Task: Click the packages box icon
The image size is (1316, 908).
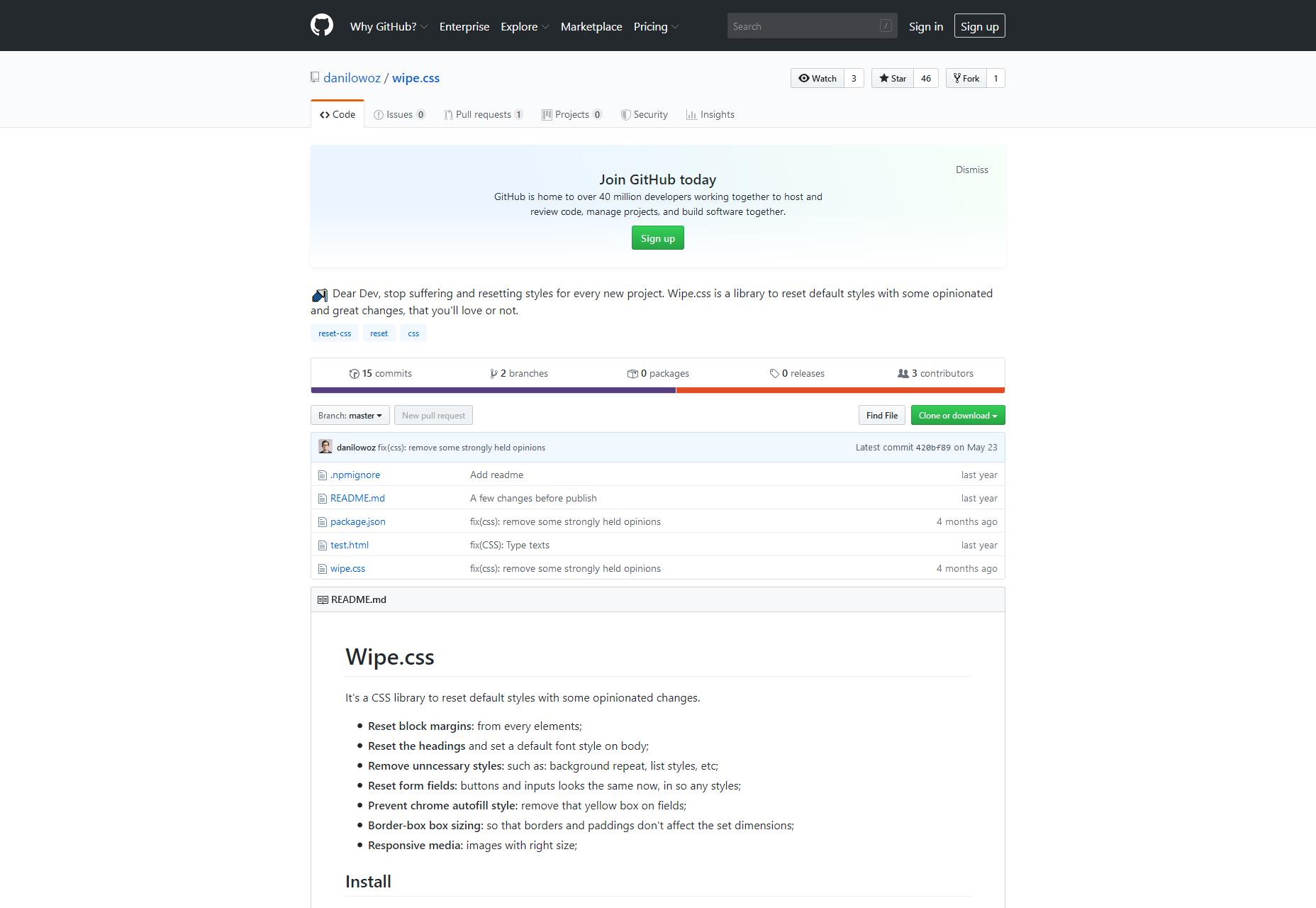Action: 632,374
